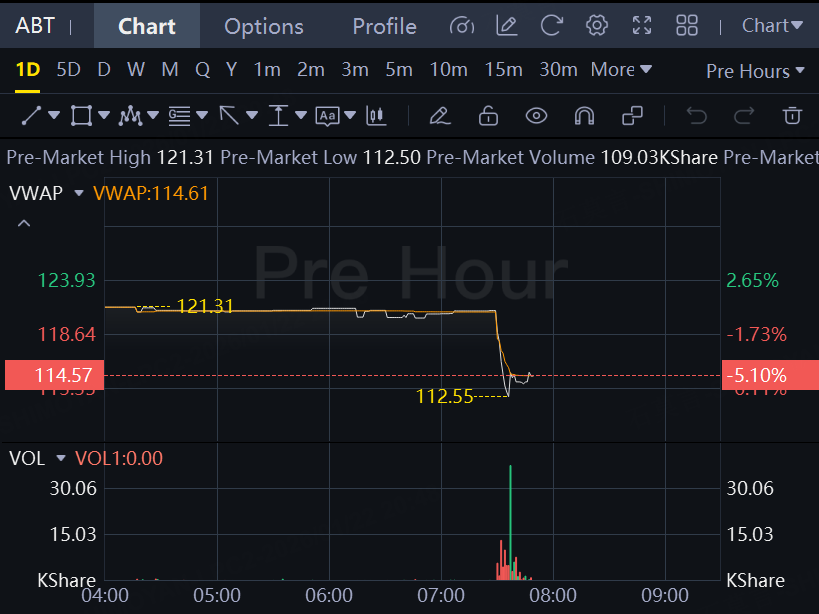819x614 pixels.
Task: Expand wave pattern options arrow
Action: point(153,115)
